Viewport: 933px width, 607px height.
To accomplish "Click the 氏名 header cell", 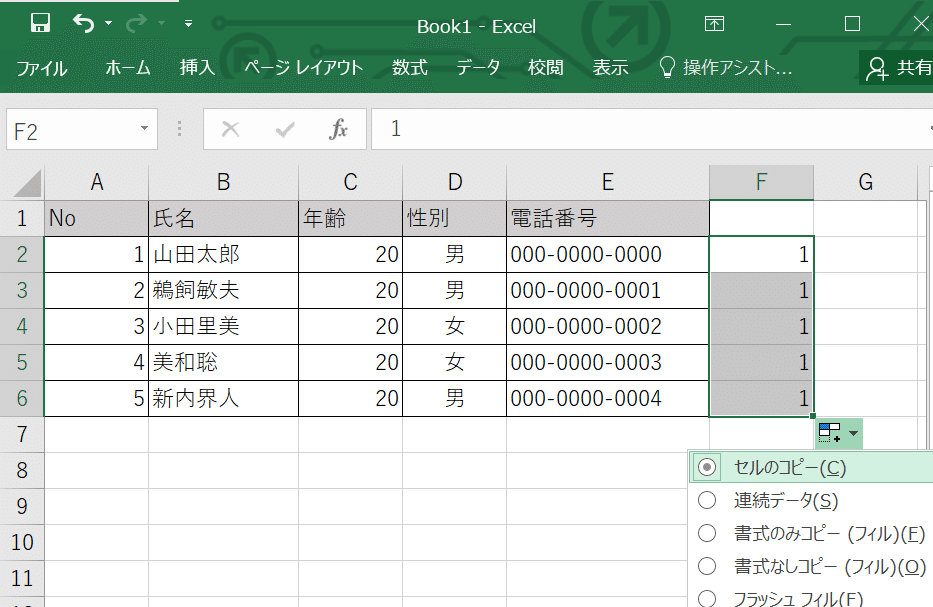I will point(223,218).
